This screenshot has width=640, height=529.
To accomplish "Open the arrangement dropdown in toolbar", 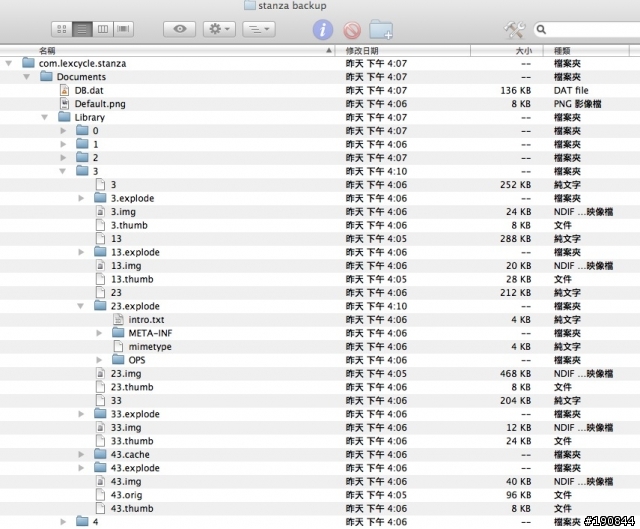I will click(x=259, y=29).
